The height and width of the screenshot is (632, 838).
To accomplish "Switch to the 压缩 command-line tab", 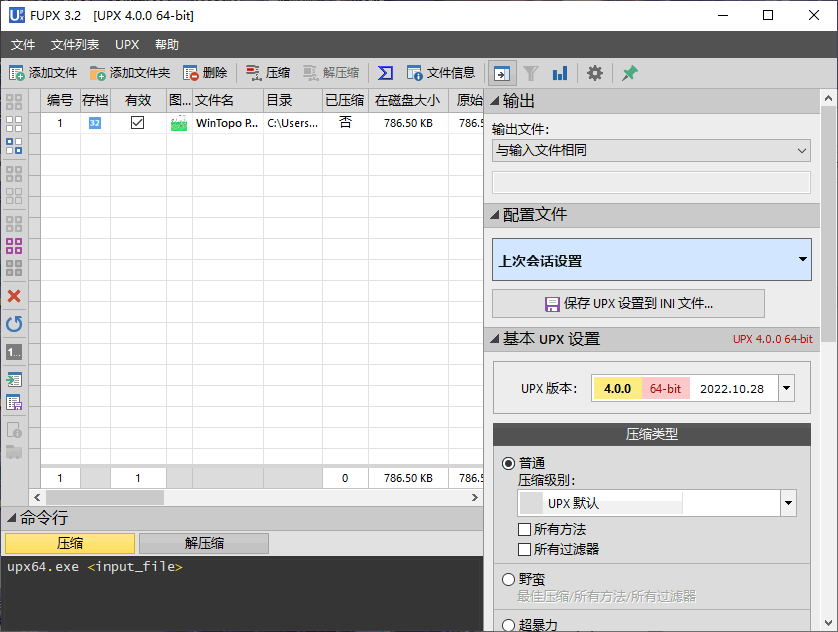I will coord(70,543).
